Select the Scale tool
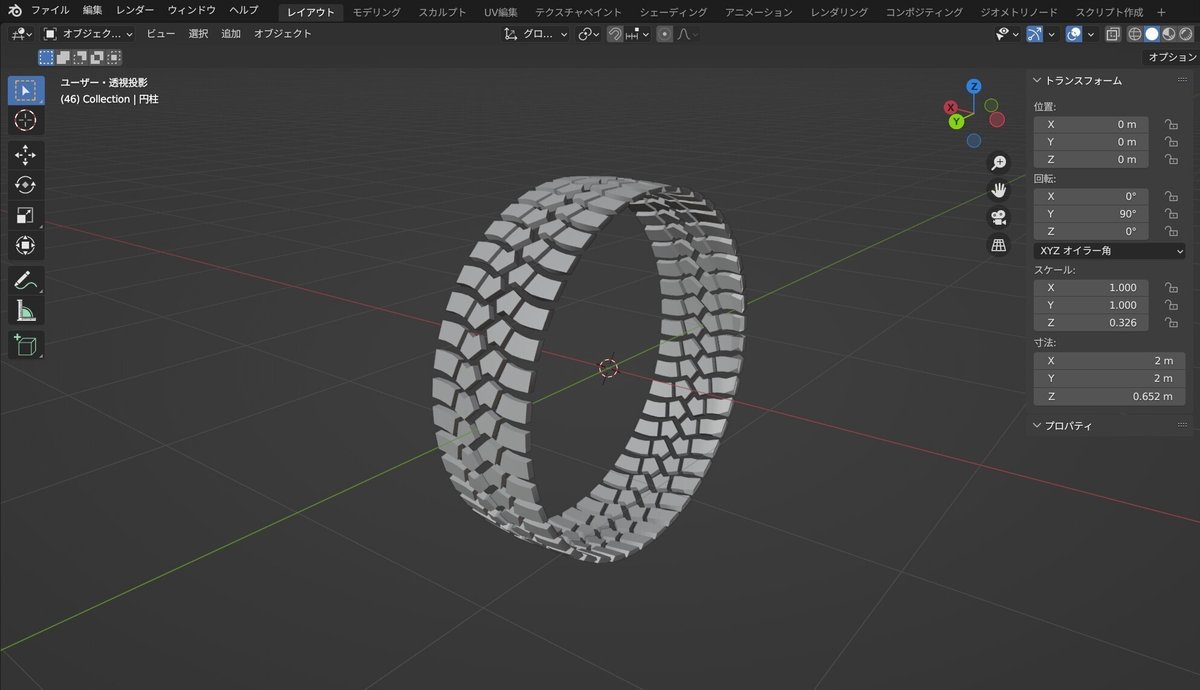 26,215
